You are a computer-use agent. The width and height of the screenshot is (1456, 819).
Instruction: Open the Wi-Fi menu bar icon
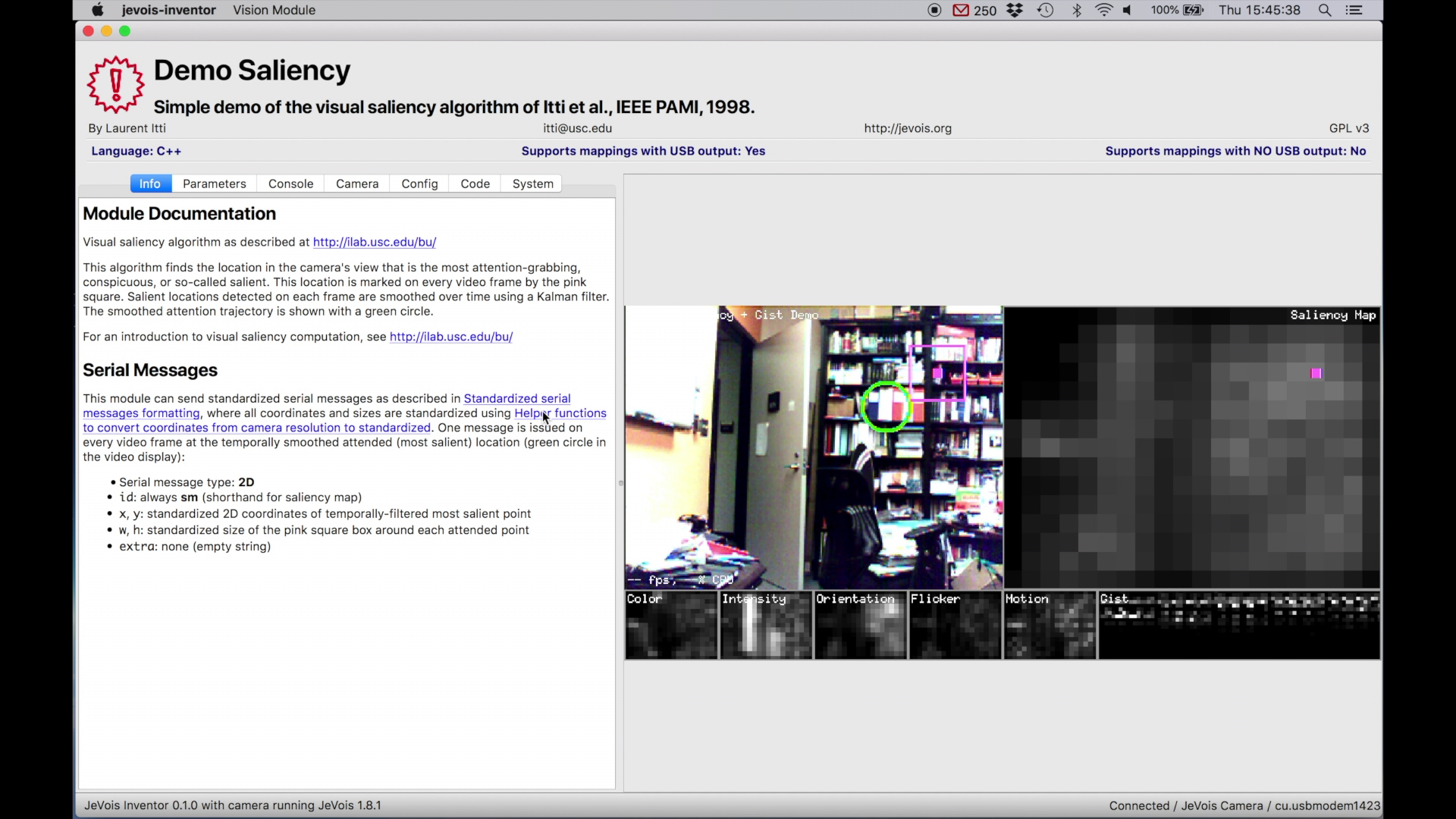coord(1104,10)
